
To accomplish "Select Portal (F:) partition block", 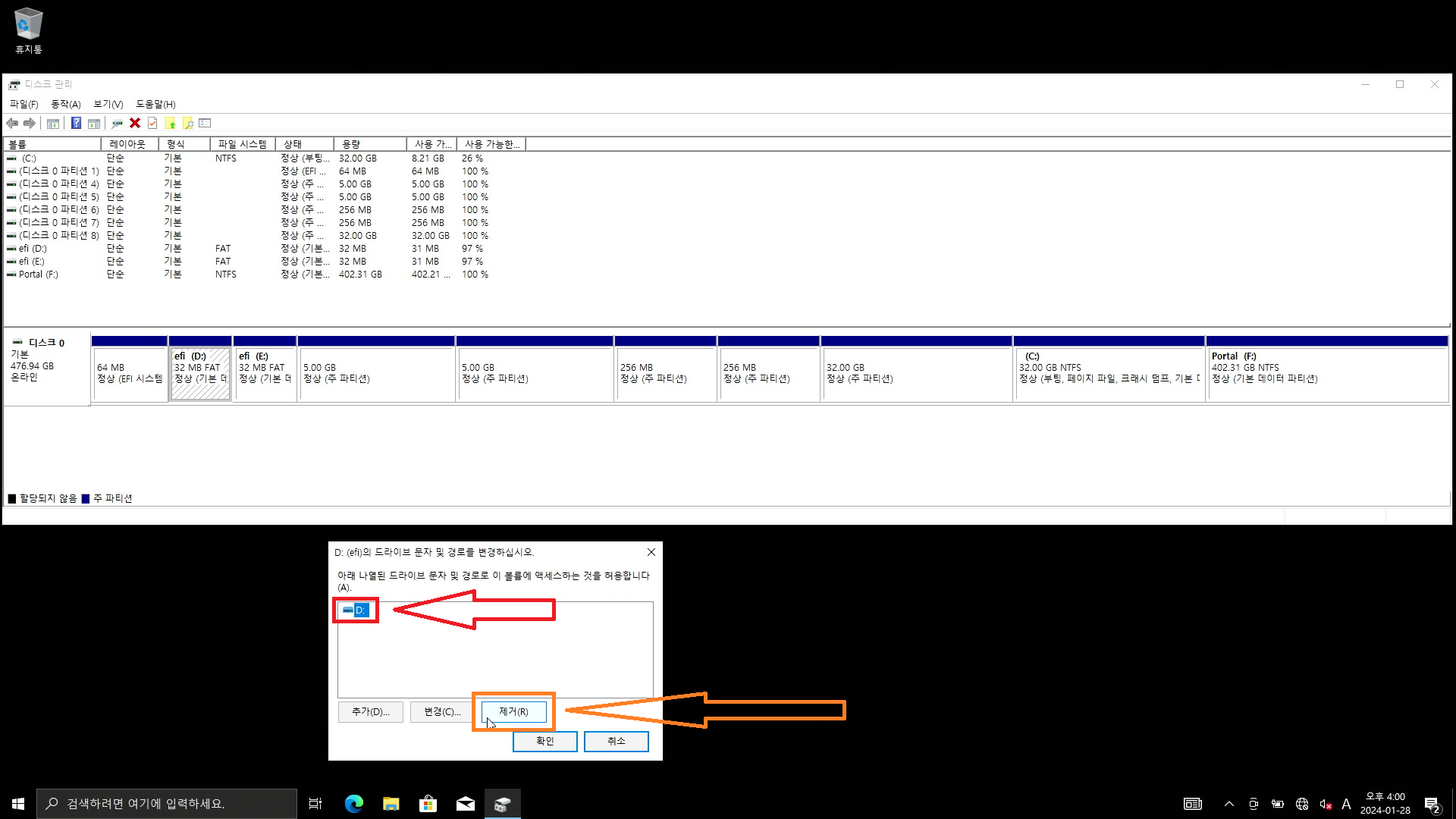I will [1327, 375].
